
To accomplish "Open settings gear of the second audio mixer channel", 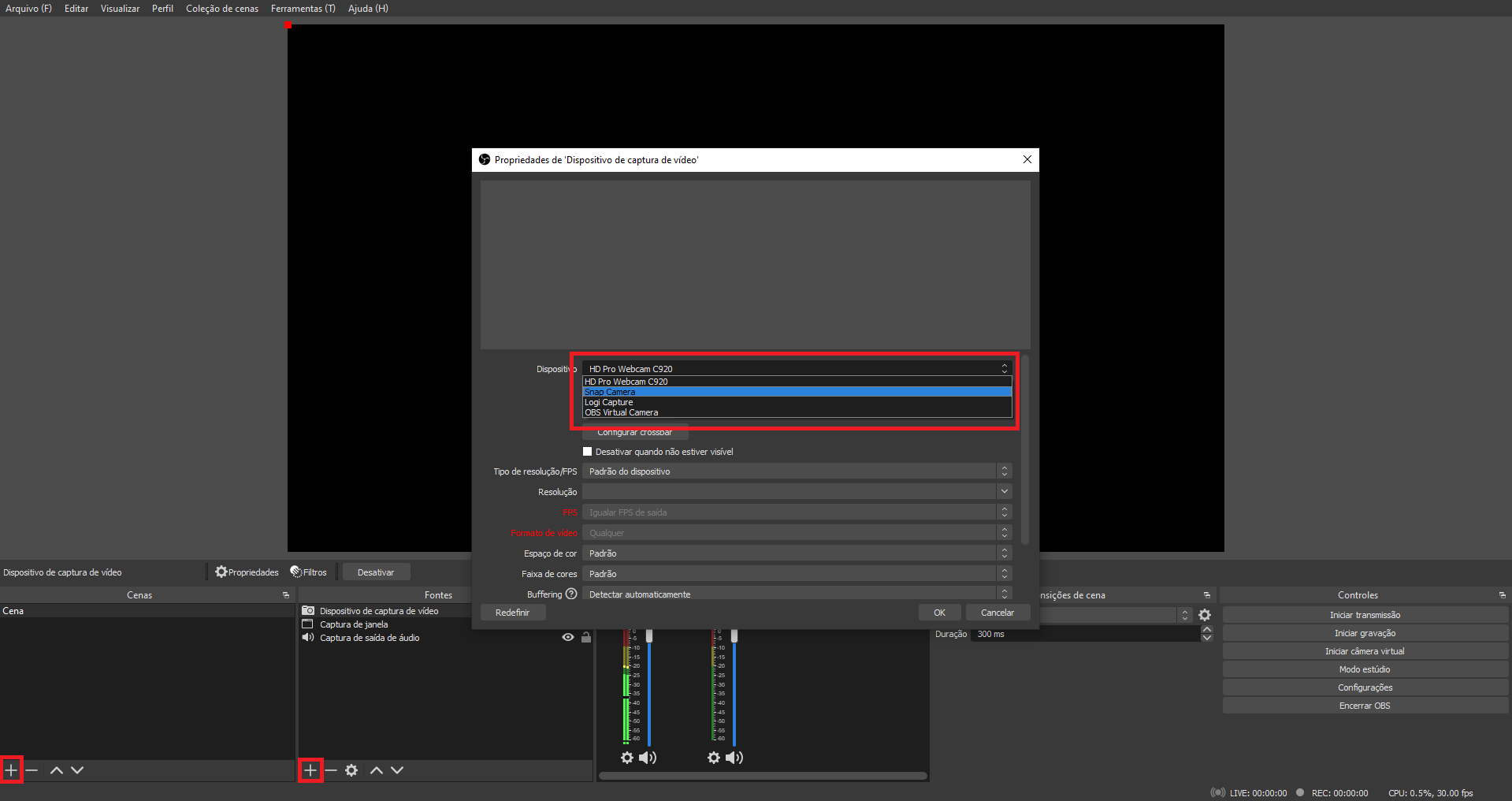I will pyautogui.click(x=714, y=758).
